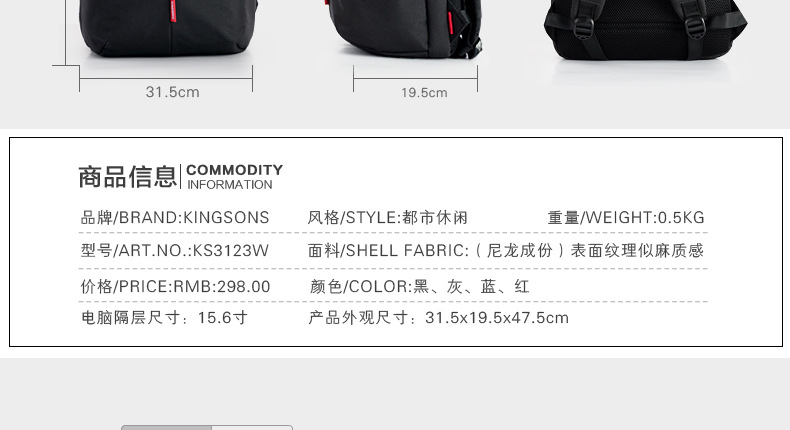The image size is (790, 430).
Task: Click the 产品外观尺寸 31.5x19.5x47.5cm entry
Action: (x=438, y=318)
